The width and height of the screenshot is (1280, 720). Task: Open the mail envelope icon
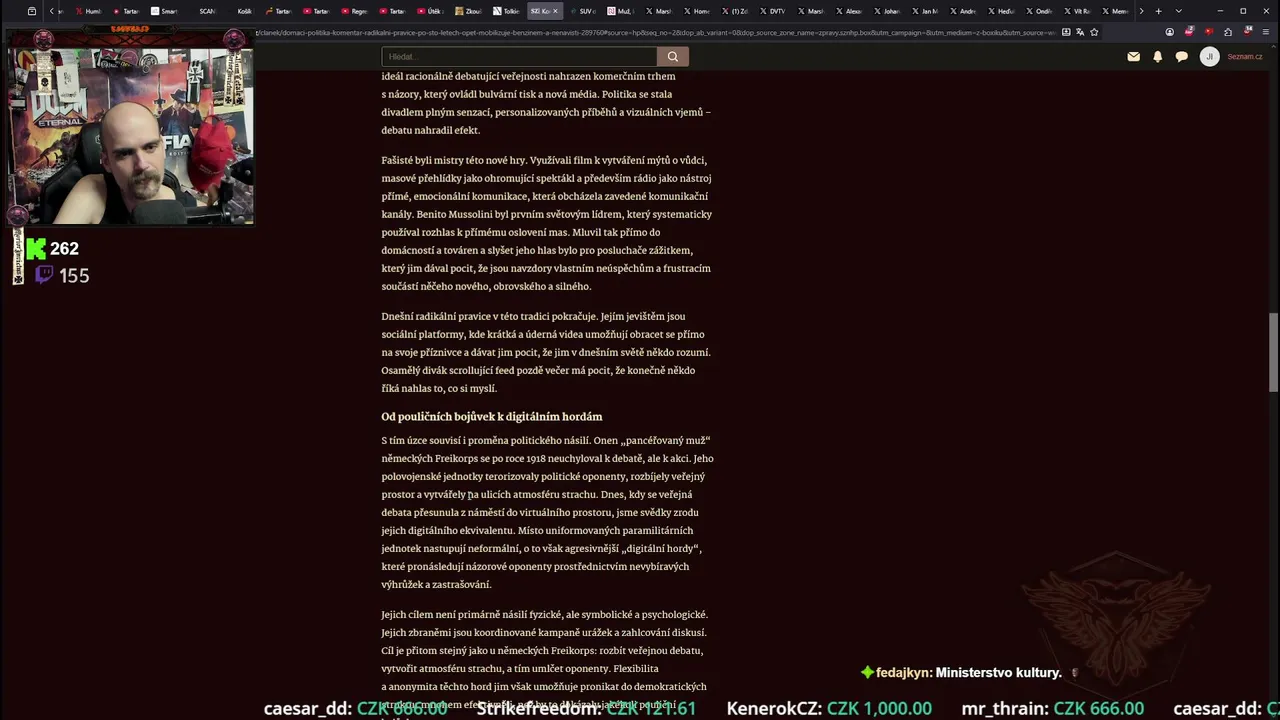[x=1133, y=57]
